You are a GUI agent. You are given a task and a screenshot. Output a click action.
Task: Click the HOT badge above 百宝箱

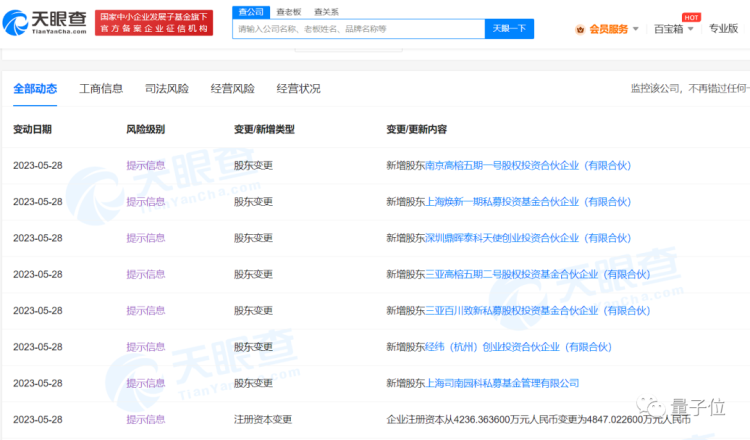(690, 17)
